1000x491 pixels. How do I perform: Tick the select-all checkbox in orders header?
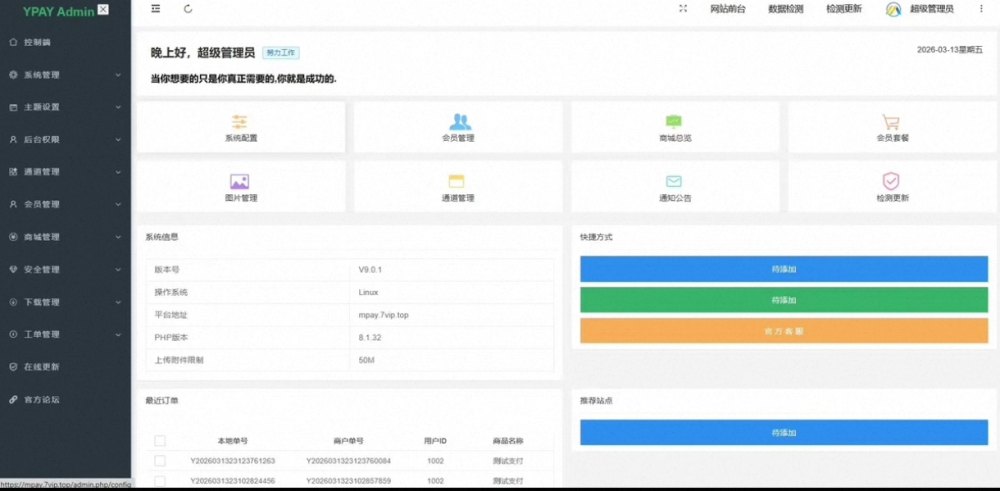160,441
